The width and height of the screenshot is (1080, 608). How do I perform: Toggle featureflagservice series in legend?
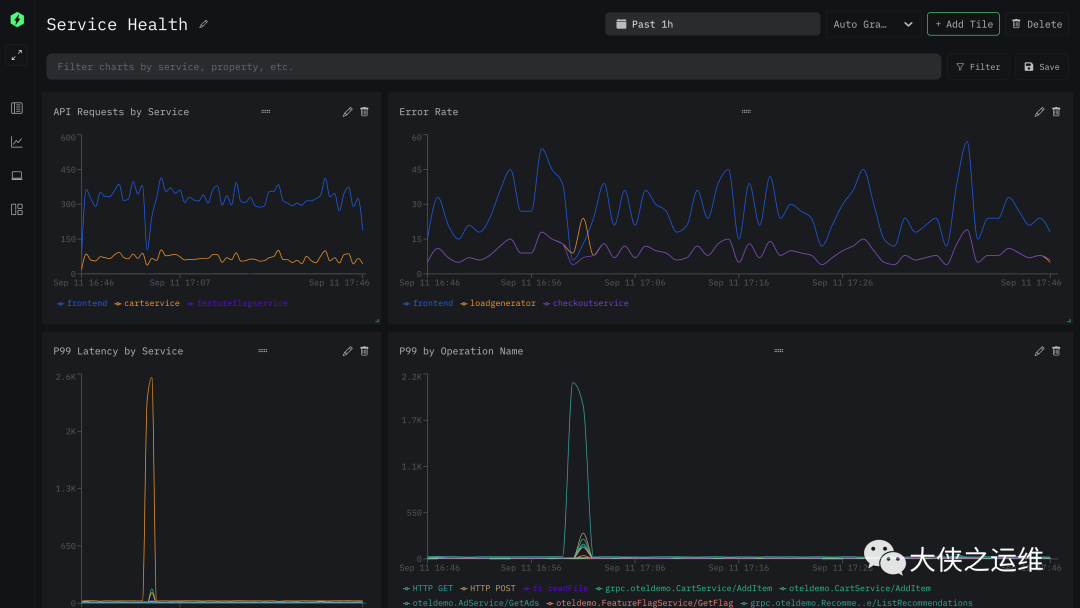[x=237, y=303]
